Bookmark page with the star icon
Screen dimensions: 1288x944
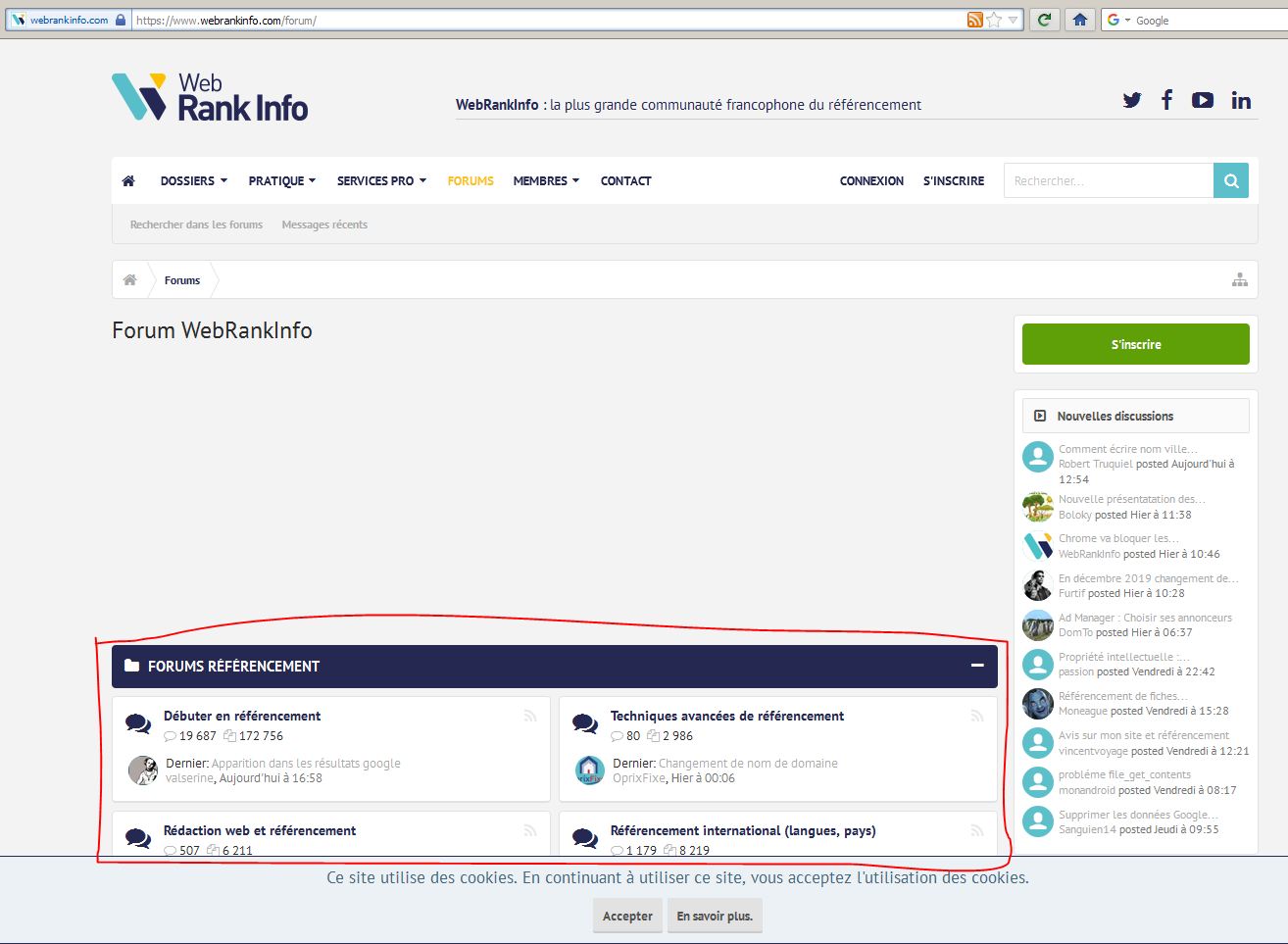[994, 20]
